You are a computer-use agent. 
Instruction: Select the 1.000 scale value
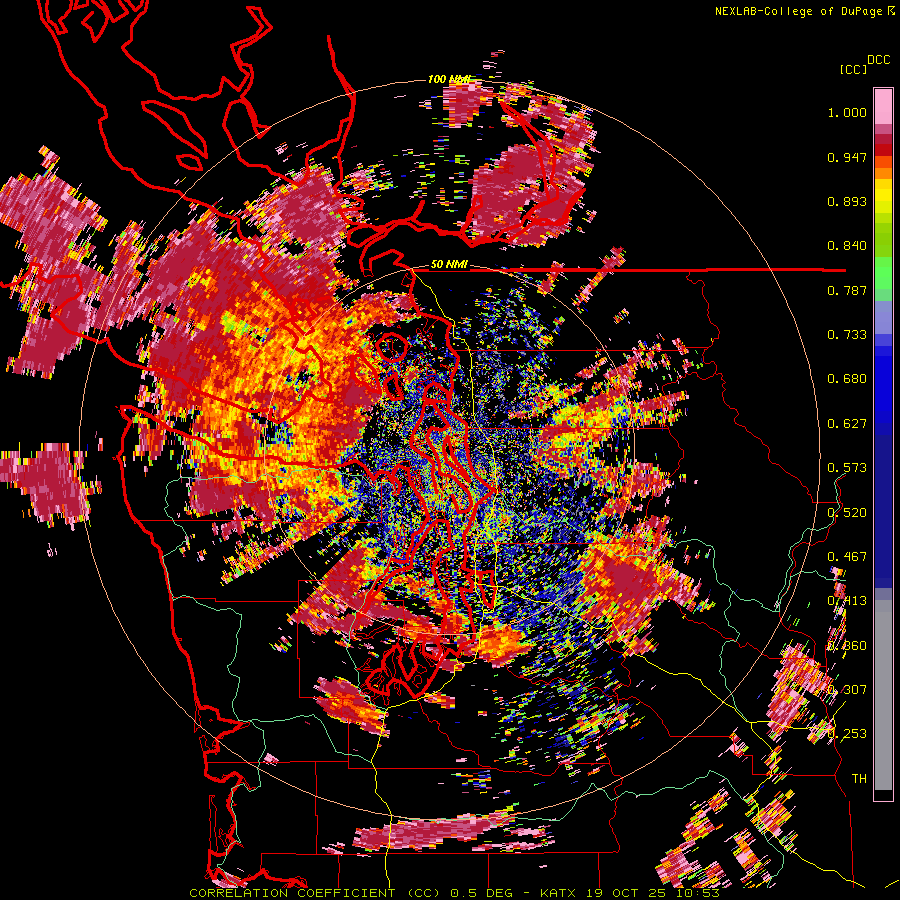tap(847, 112)
